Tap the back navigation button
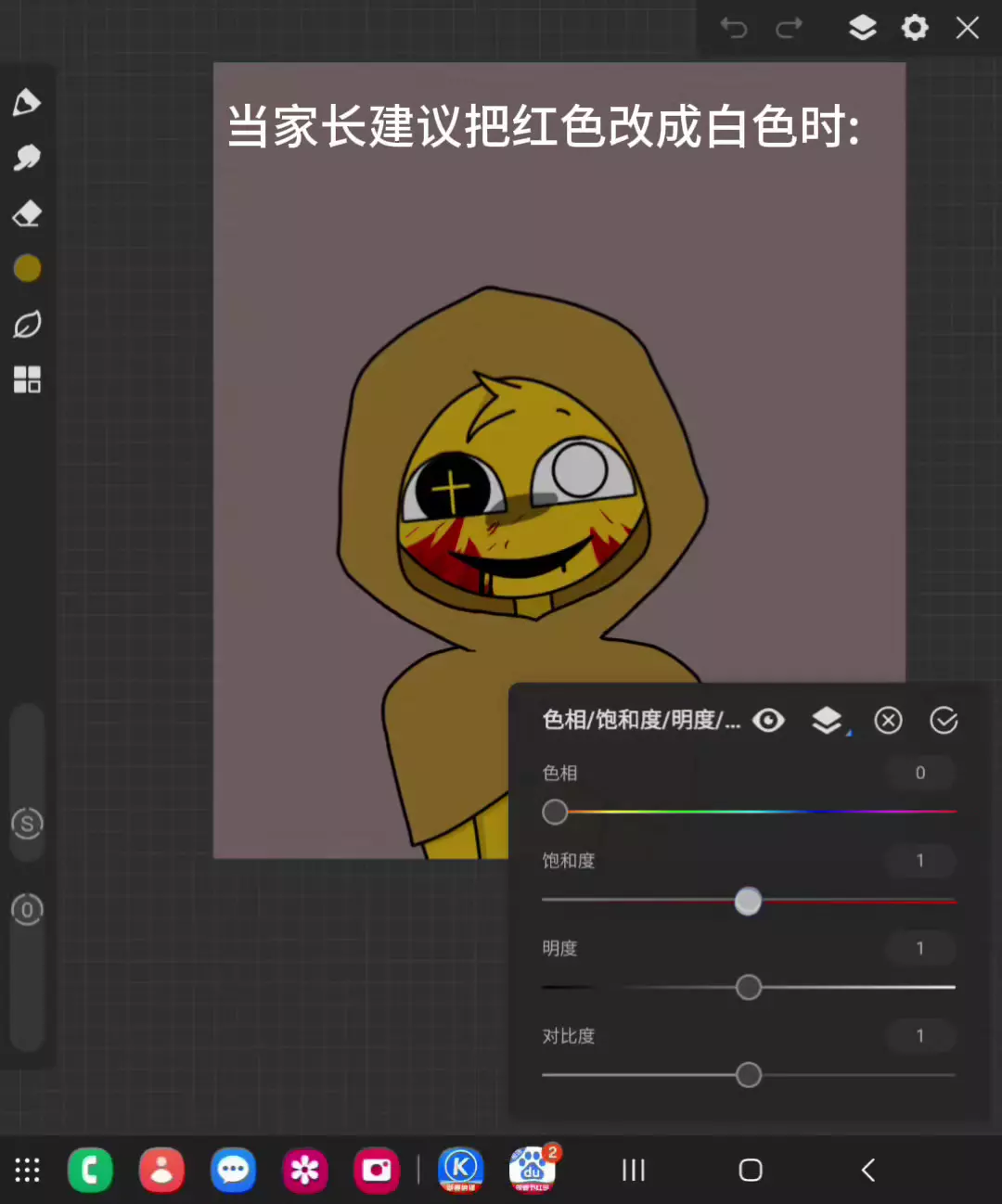 click(868, 1170)
